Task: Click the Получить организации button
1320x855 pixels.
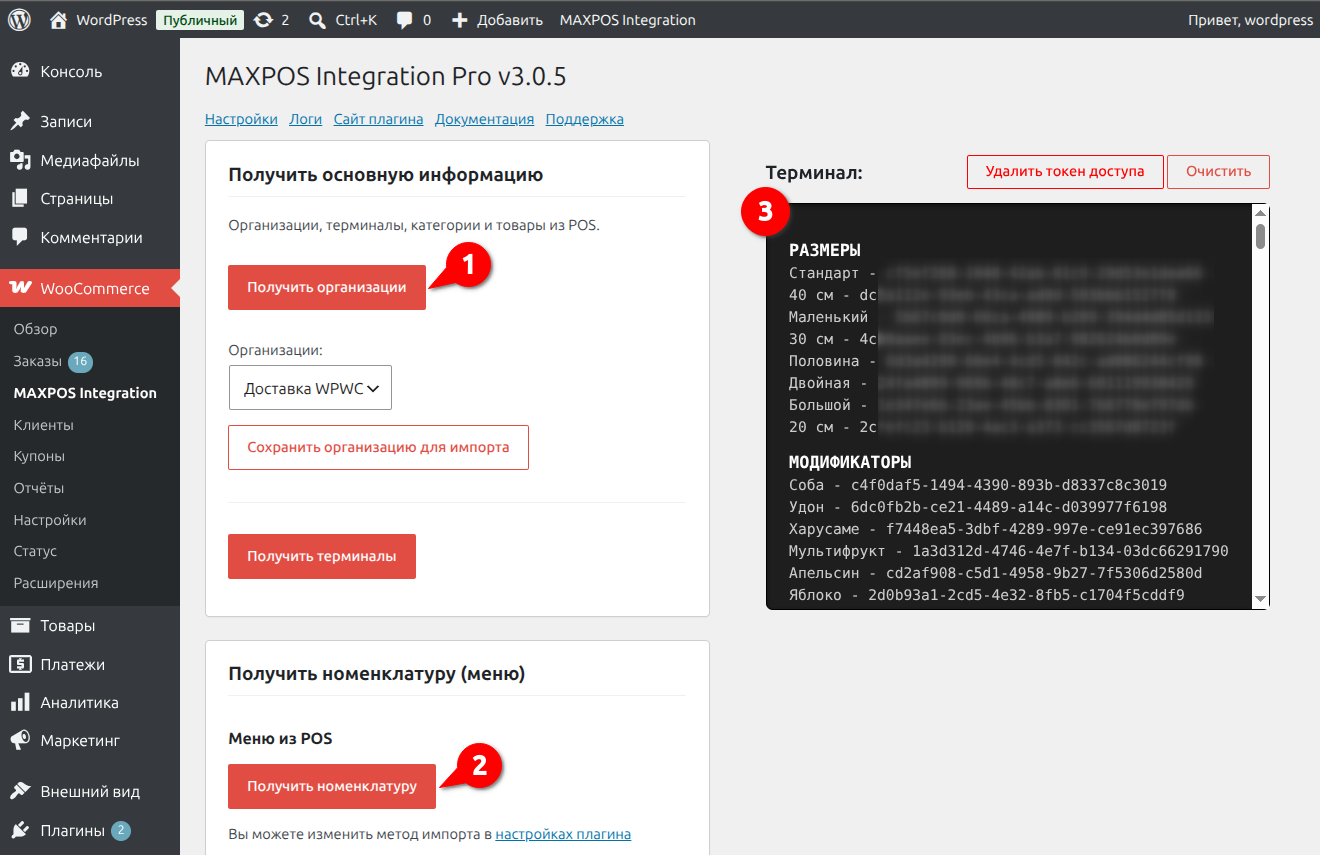Action: click(x=327, y=287)
